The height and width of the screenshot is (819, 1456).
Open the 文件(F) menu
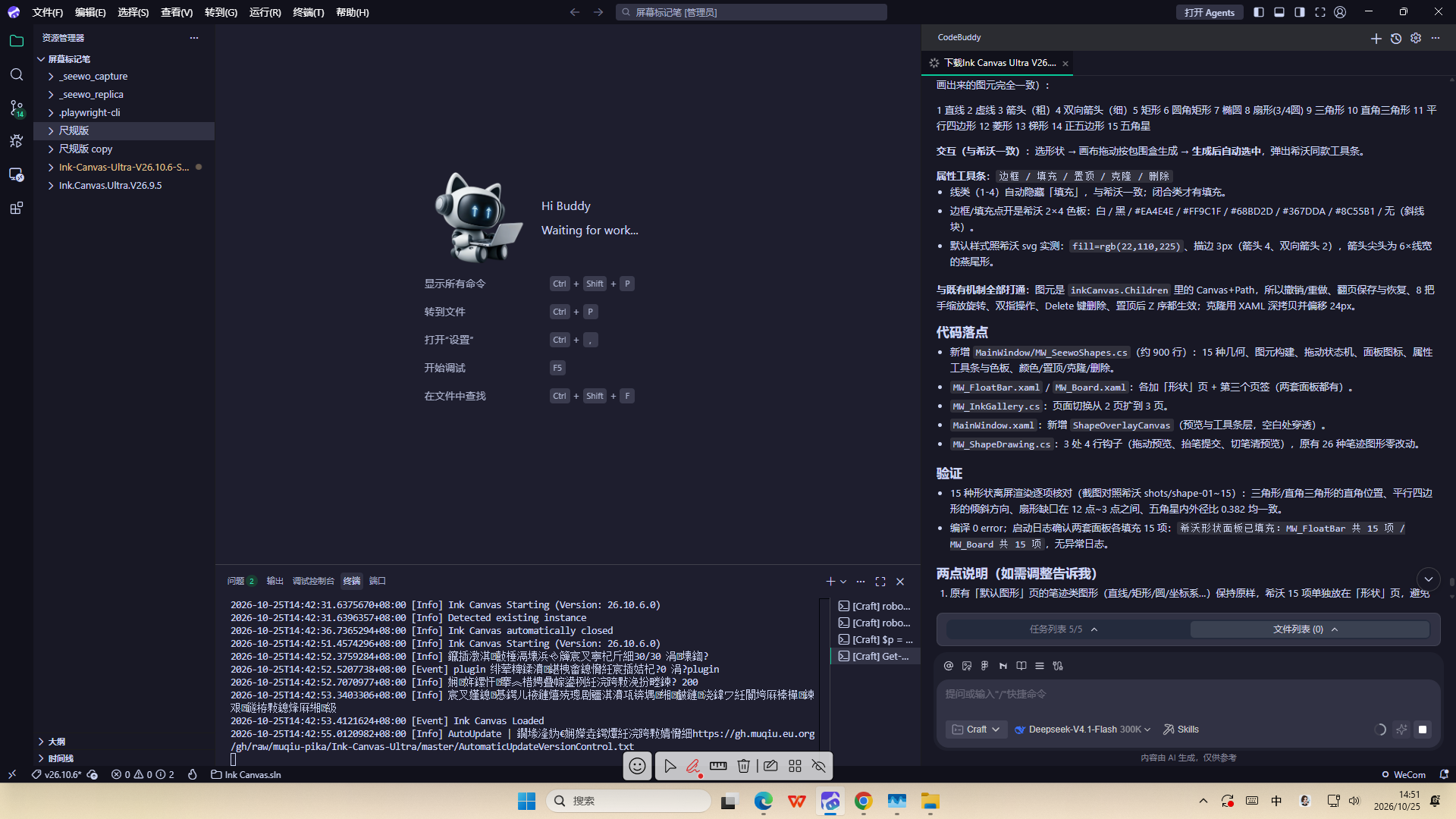(47, 12)
